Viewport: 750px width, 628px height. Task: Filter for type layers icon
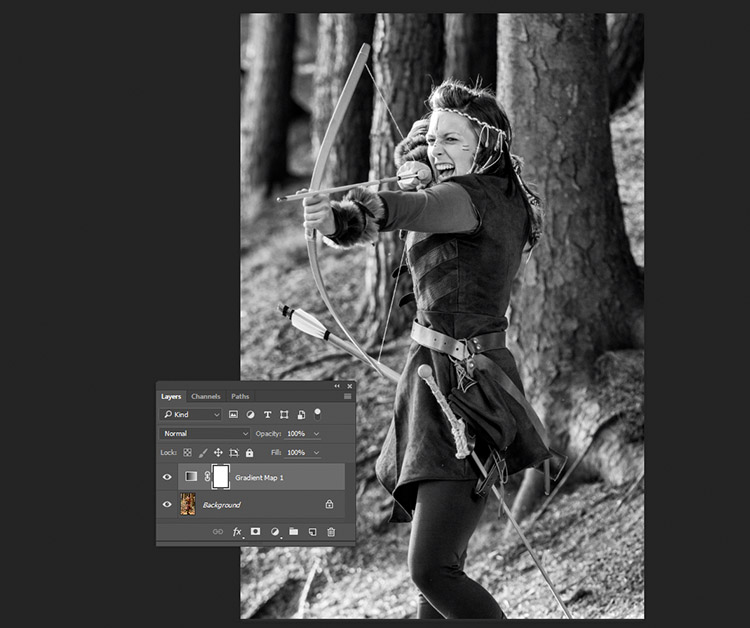267,415
